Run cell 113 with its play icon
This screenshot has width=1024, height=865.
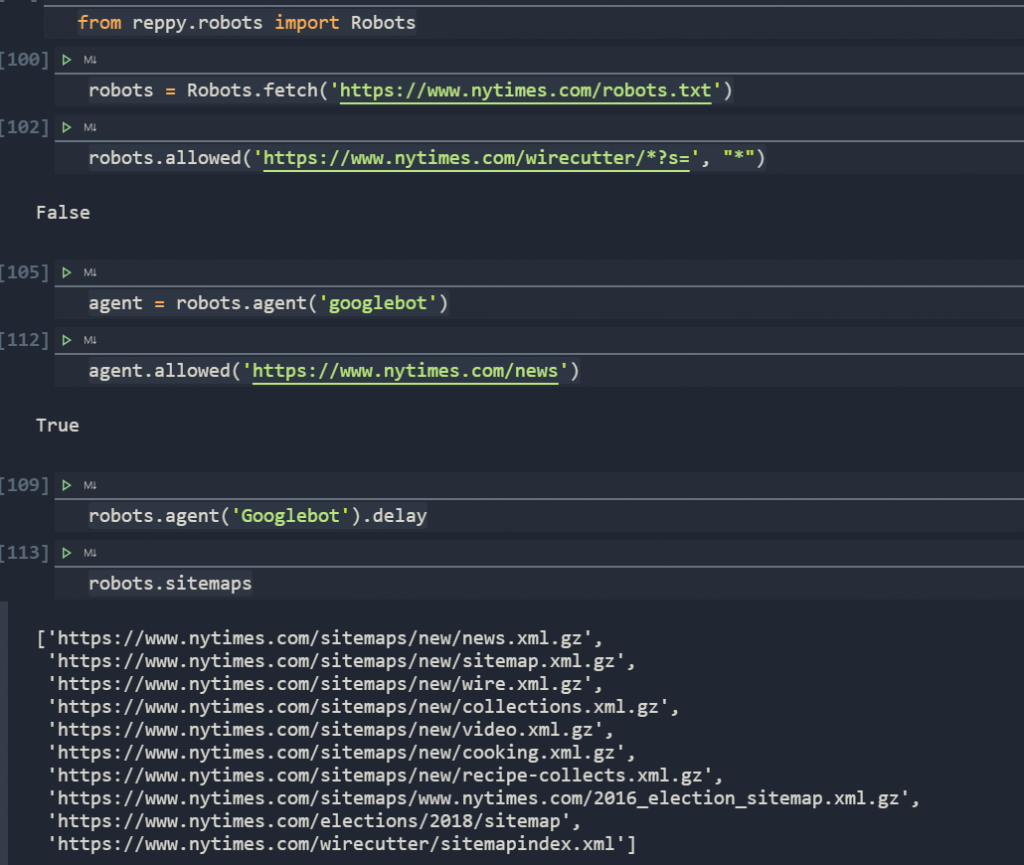[67, 553]
